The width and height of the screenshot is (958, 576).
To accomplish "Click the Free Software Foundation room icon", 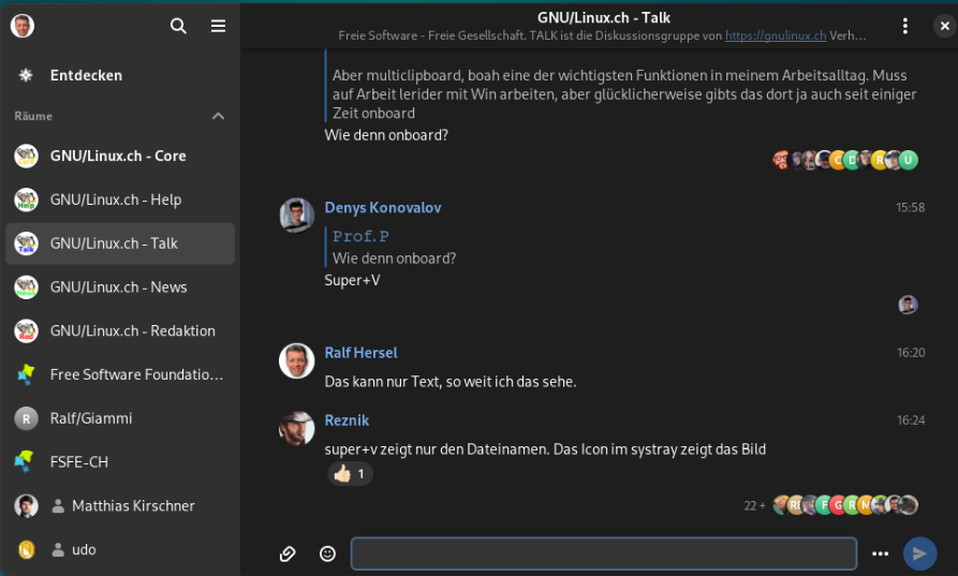I will pos(26,374).
